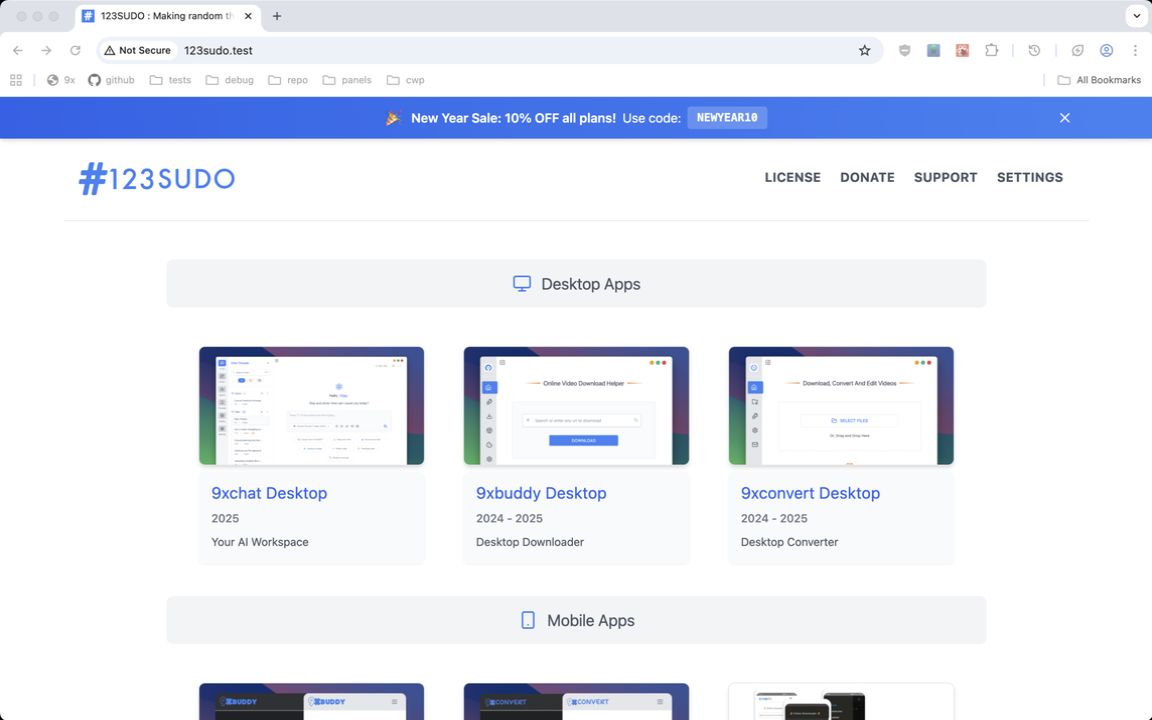This screenshot has width=1152, height=720.
Task: Click the performance leaf icon
Action: 1077,49
